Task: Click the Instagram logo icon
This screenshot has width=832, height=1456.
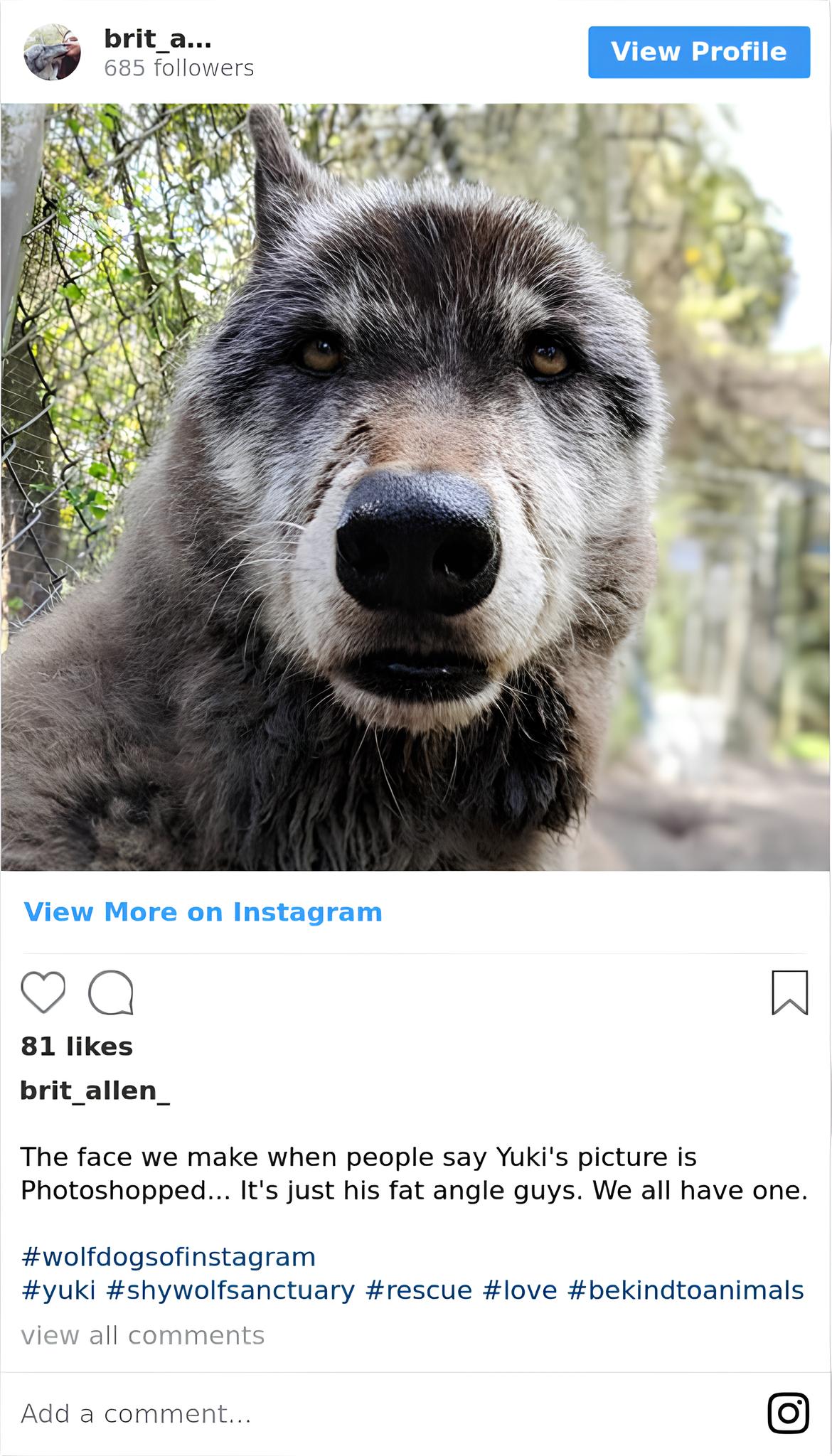Action: coord(788,1413)
